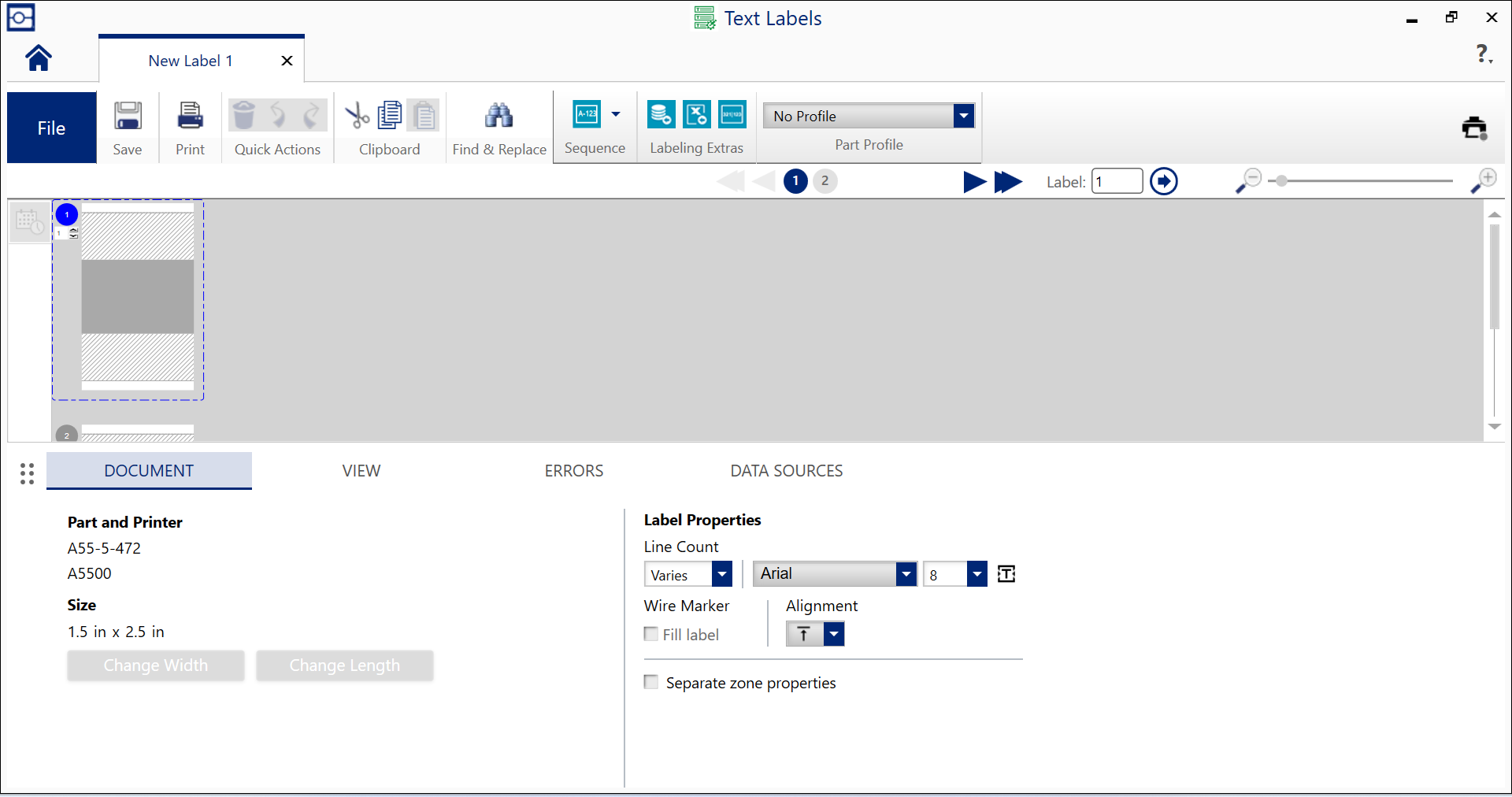The height and width of the screenshot is (797, 1512).
Task: Select the Copy icon in Clipboard
Action: pyautogui.click(x=390, y=116)
